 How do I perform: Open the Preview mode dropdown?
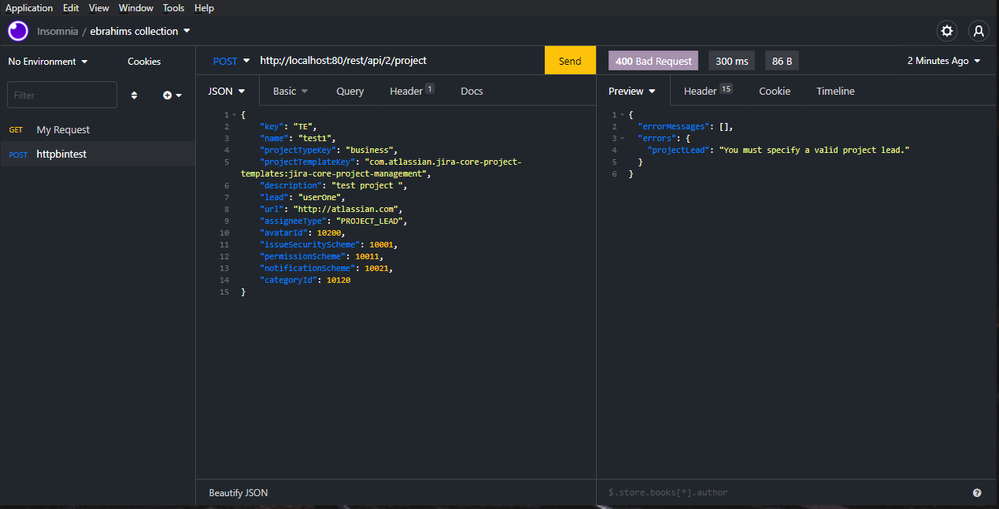pos(632,91)
